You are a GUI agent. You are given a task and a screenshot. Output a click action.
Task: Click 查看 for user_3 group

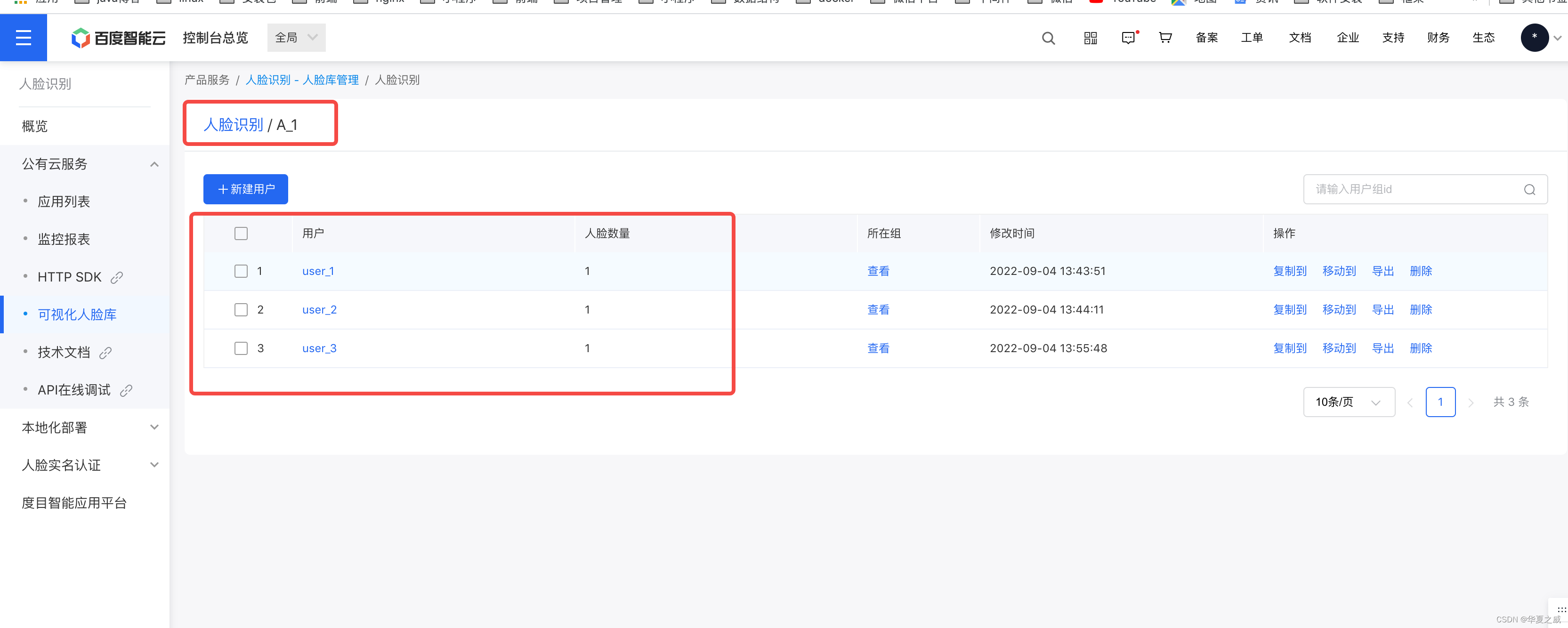(x=878, y=348)
